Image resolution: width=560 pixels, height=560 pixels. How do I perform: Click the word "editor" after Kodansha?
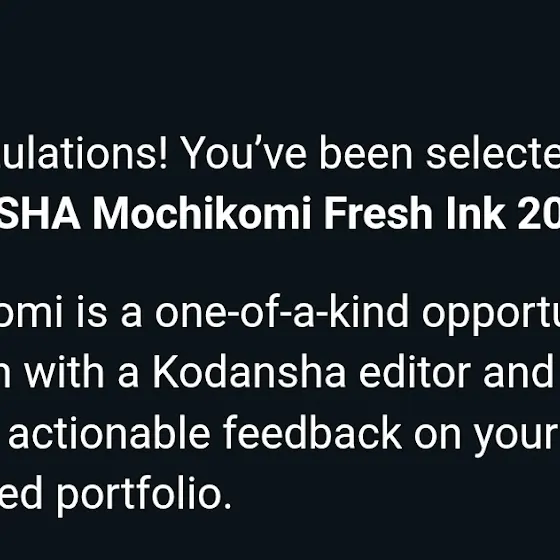[414, 372]
